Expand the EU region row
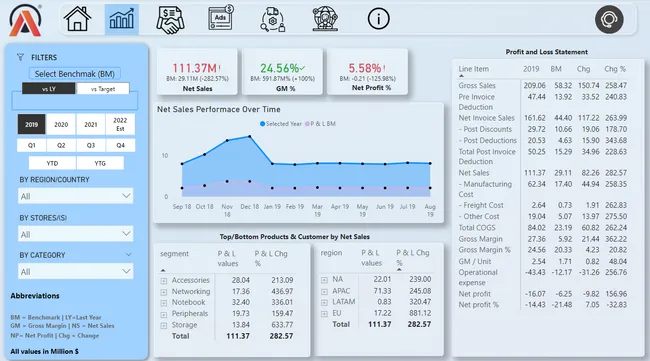The image size is (650, 361). [324, 314]
